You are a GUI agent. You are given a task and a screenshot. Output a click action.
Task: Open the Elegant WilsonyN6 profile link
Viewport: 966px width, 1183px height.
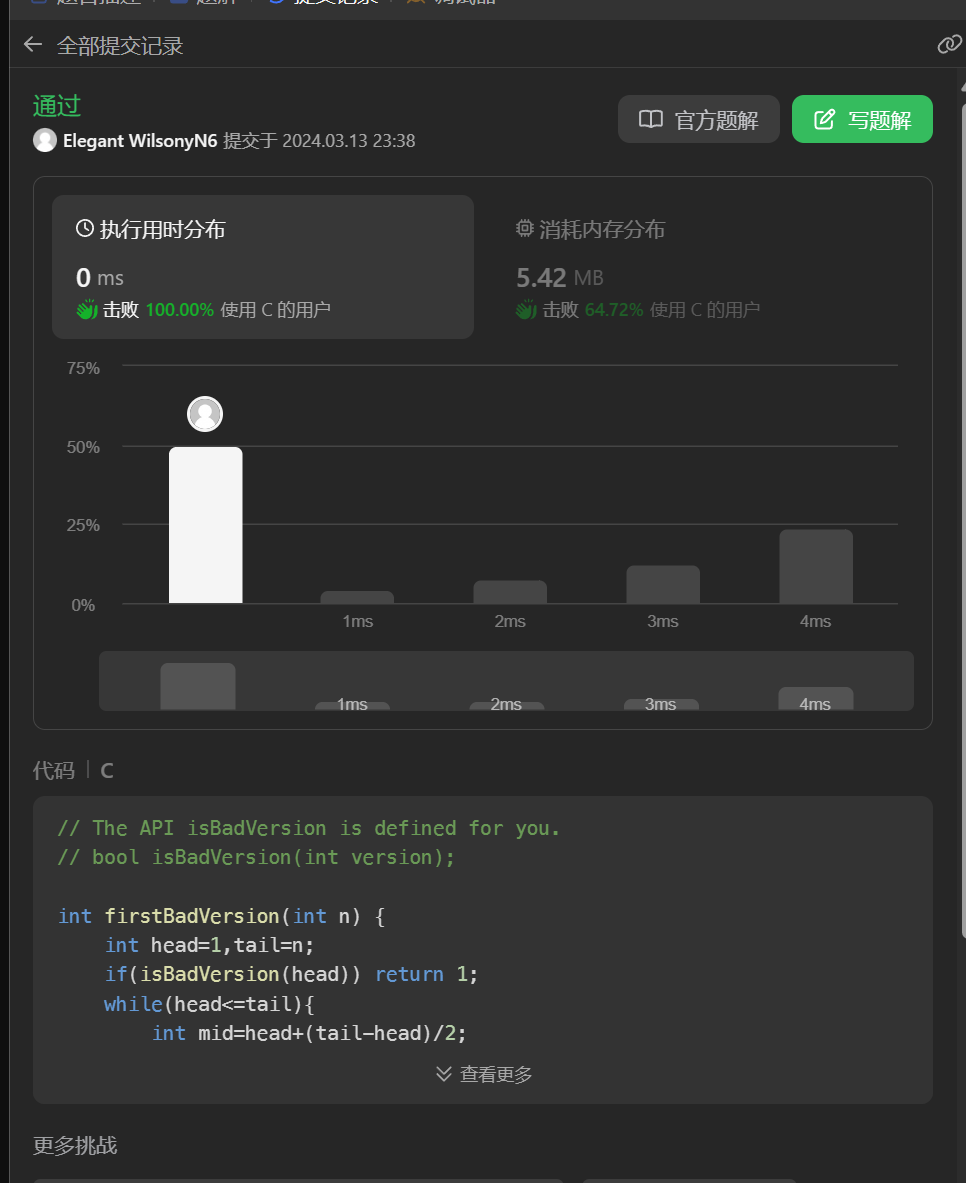140,141
